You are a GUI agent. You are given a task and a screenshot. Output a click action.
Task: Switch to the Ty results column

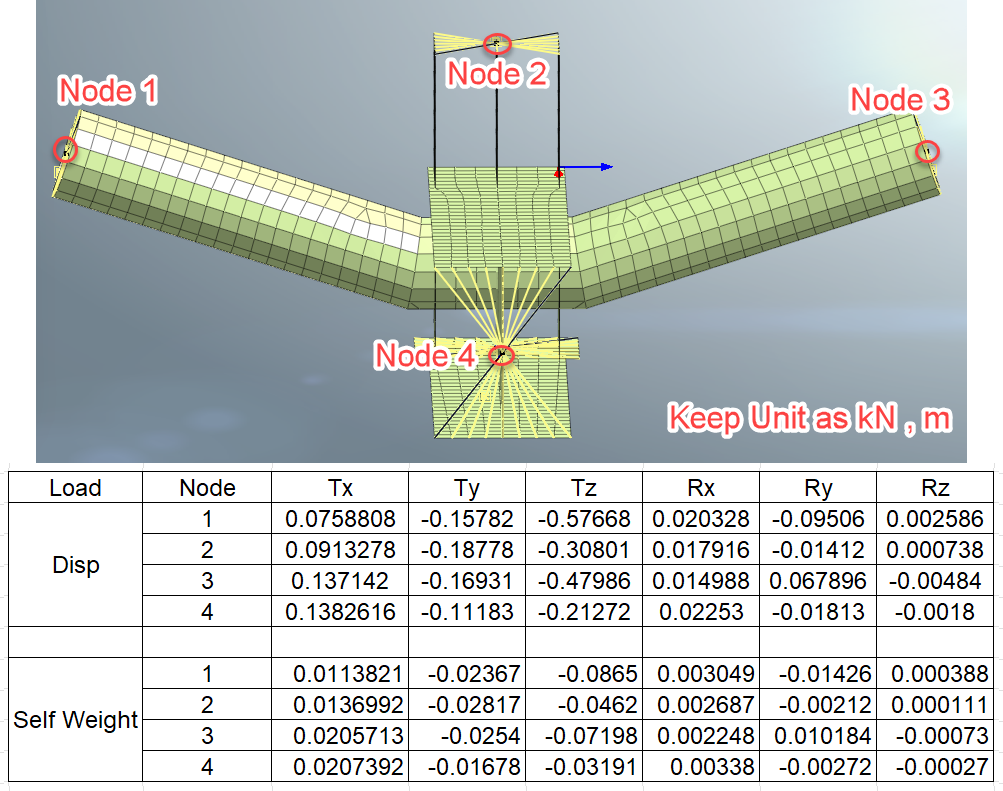(469, 488)
